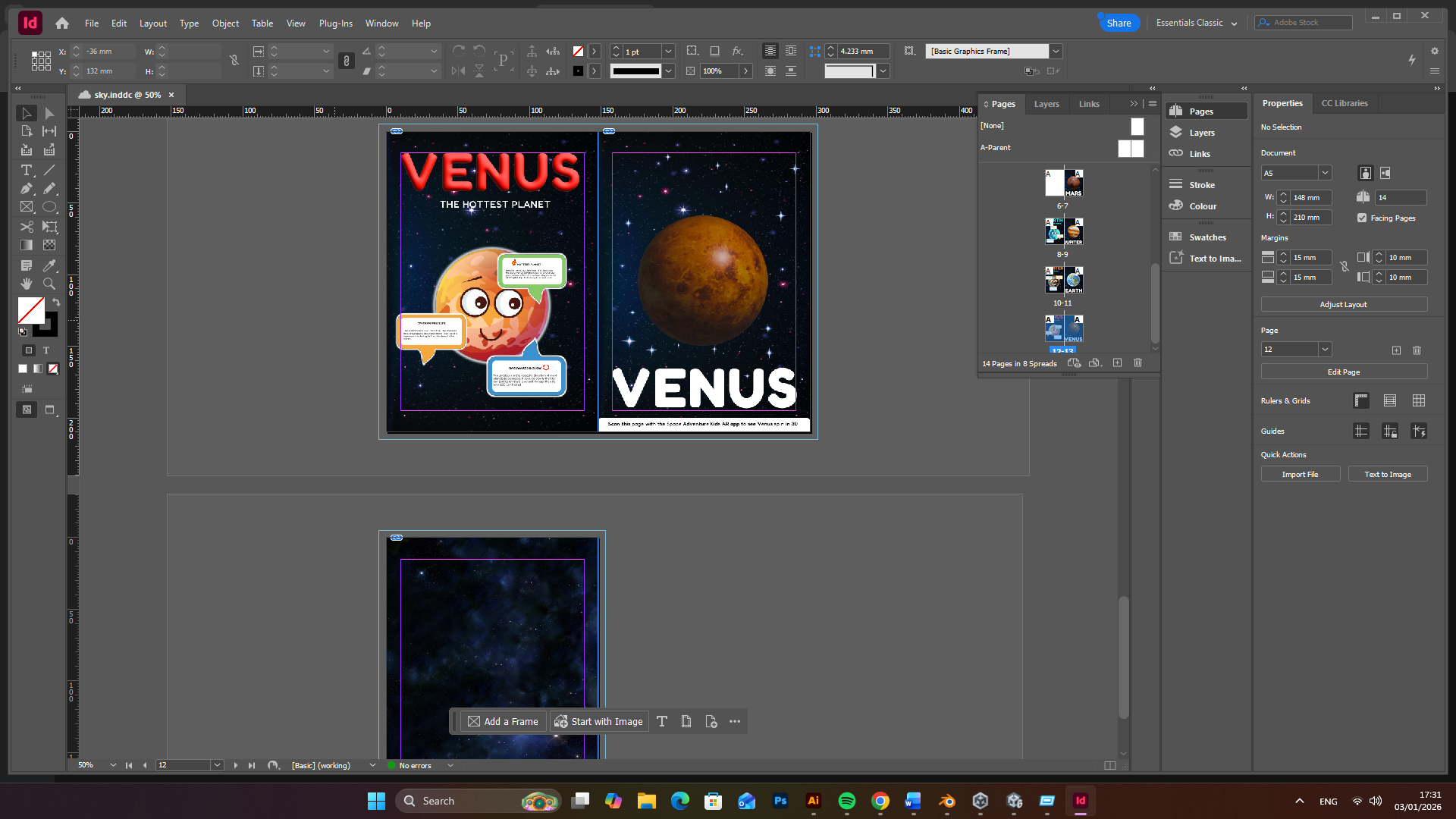Uncheck the Facing Pages checkbox
The width and height of the screenshot is (1456, 819).
(1362, 218)
